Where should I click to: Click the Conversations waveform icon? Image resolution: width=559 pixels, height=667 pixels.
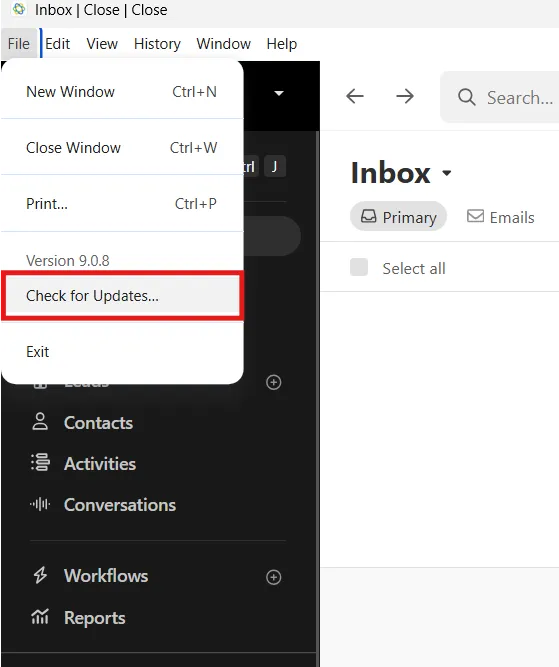tap(40, 505)
